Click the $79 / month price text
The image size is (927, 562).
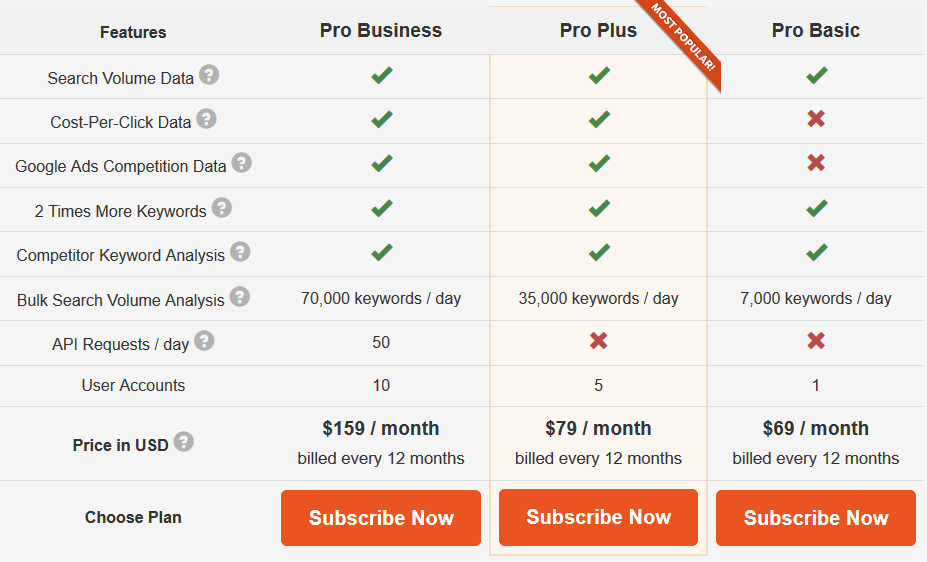[x=598, y=428]
